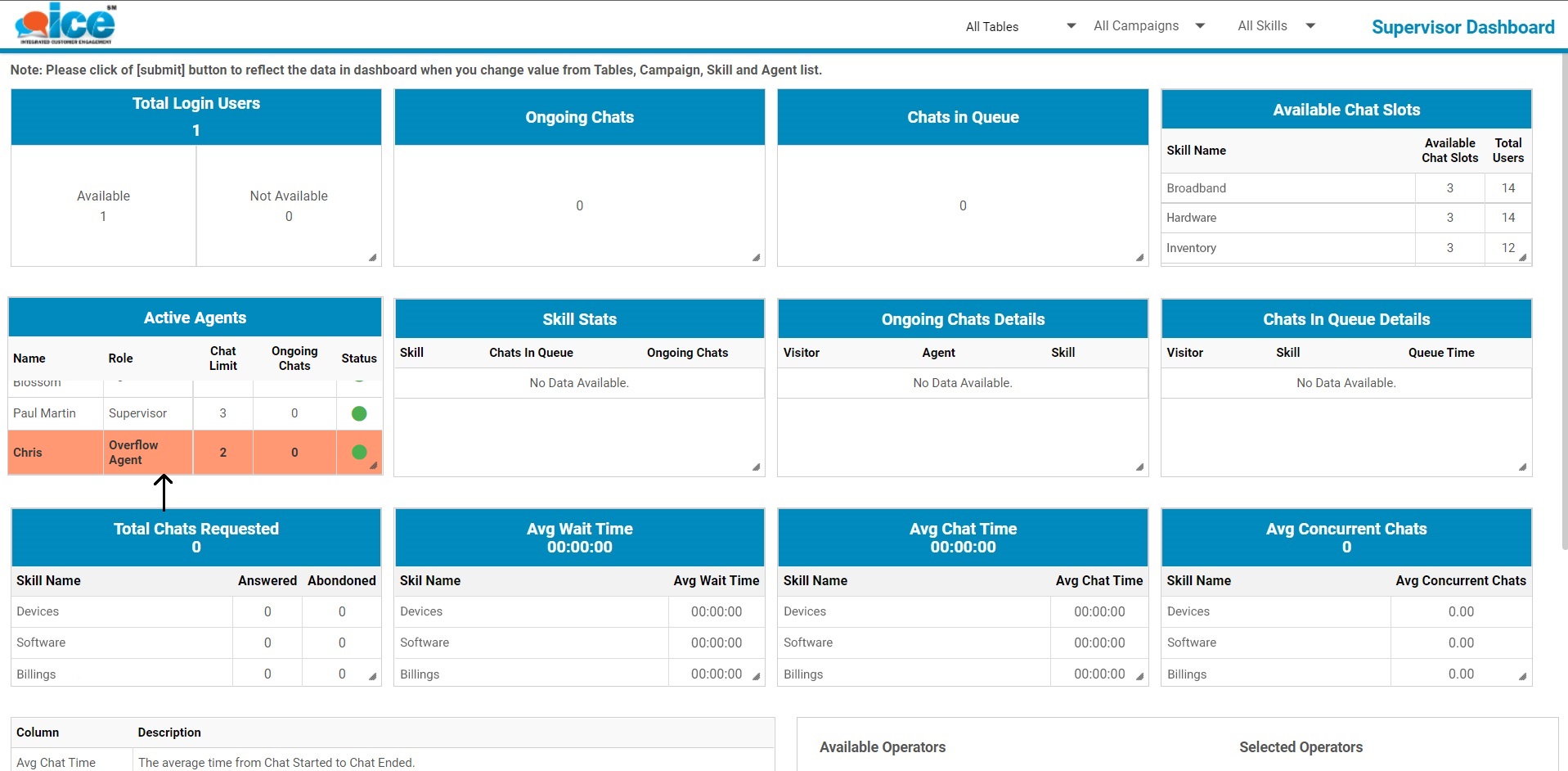Click the Available Chat Slots header
The image size is (1568, 771).
1346,110
